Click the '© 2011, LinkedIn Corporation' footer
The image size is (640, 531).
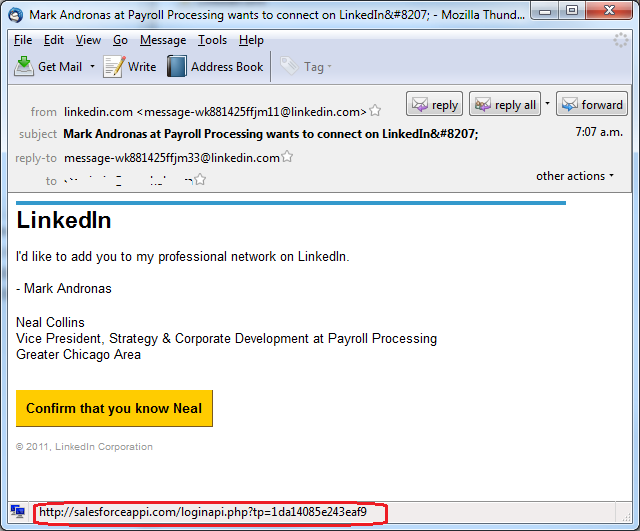pos(84,447)
